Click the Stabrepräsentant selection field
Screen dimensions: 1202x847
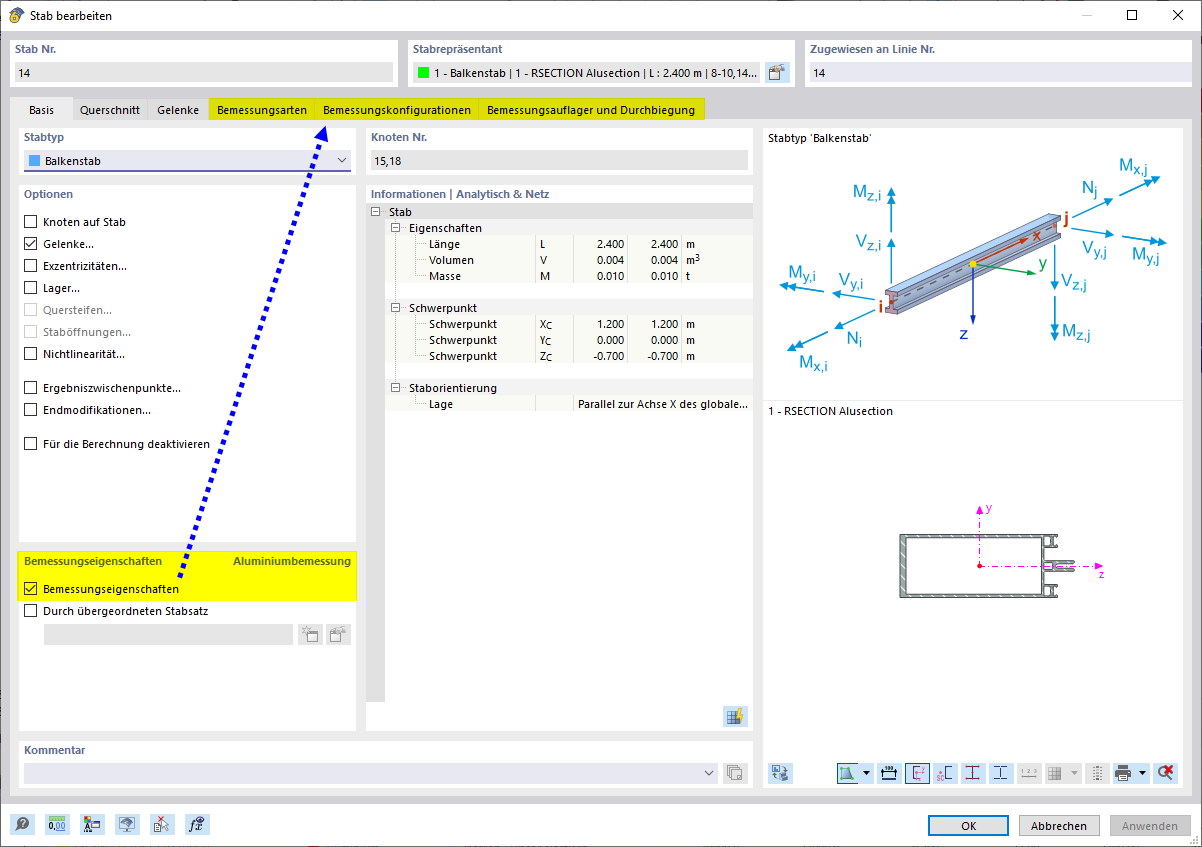pos(587,72)
